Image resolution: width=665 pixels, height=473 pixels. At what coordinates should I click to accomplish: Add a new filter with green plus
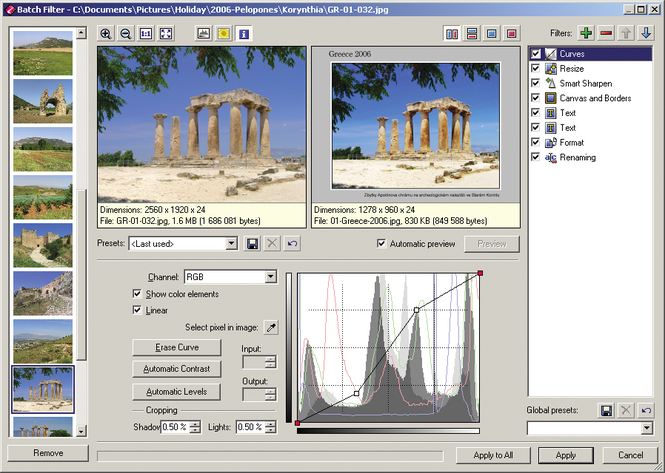tap(586, 33)
